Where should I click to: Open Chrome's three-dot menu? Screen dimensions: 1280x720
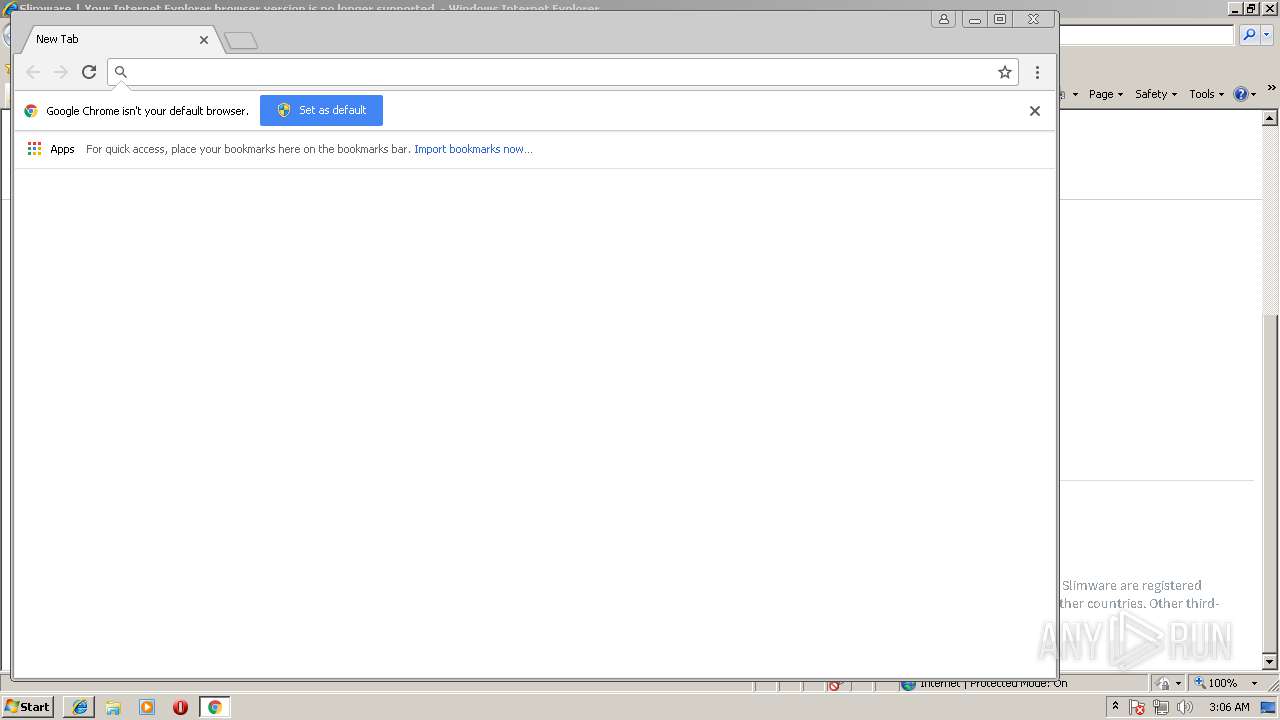[x=1037, y=72]
